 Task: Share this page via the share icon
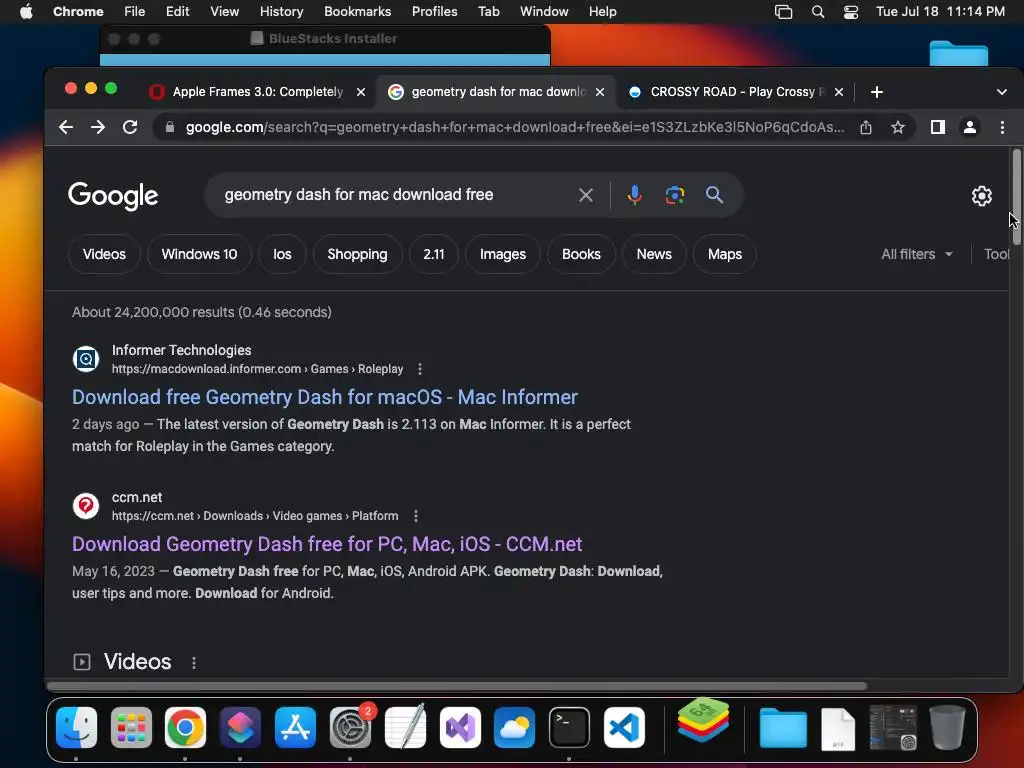tap(866, 127)
